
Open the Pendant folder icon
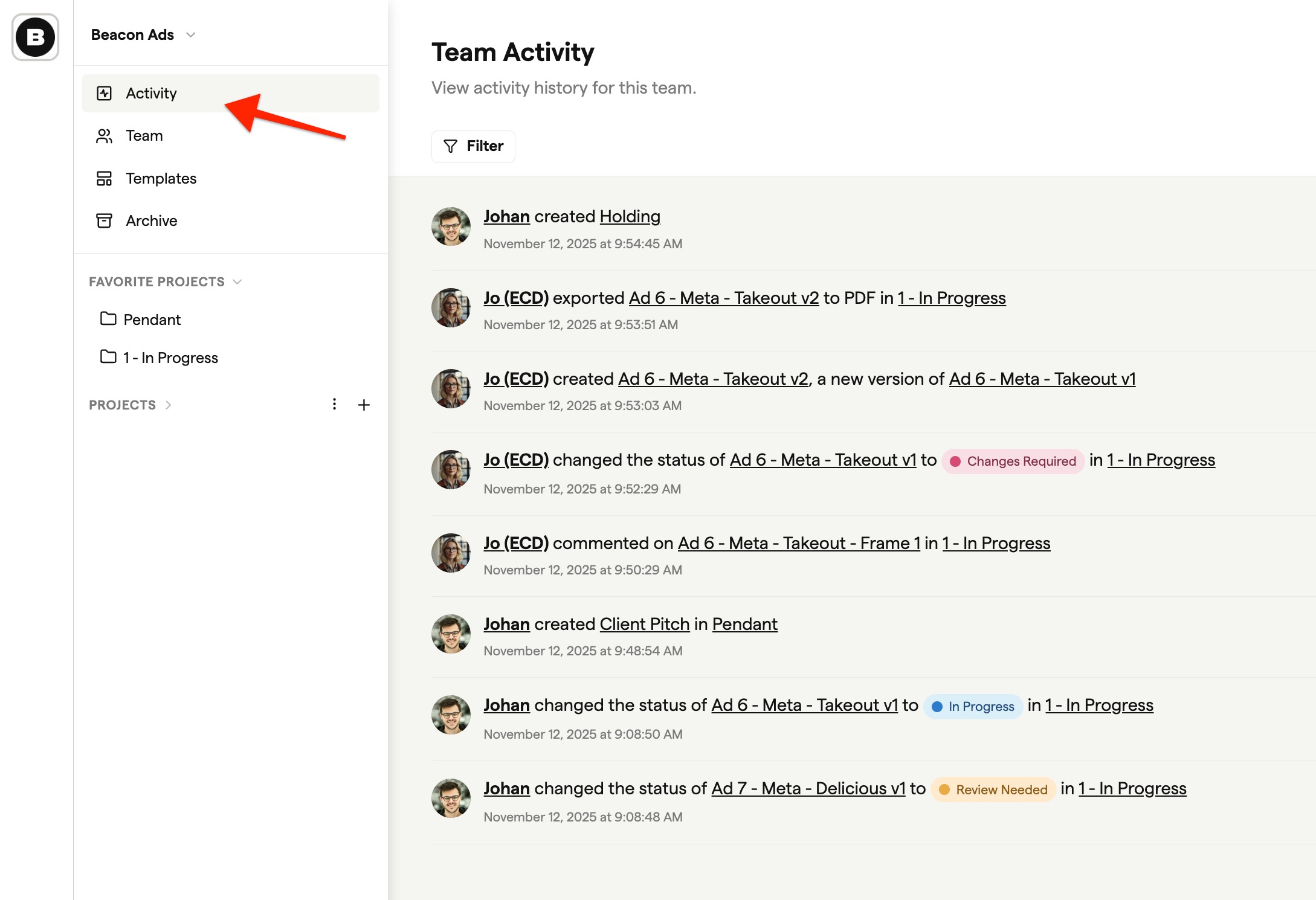108,319
